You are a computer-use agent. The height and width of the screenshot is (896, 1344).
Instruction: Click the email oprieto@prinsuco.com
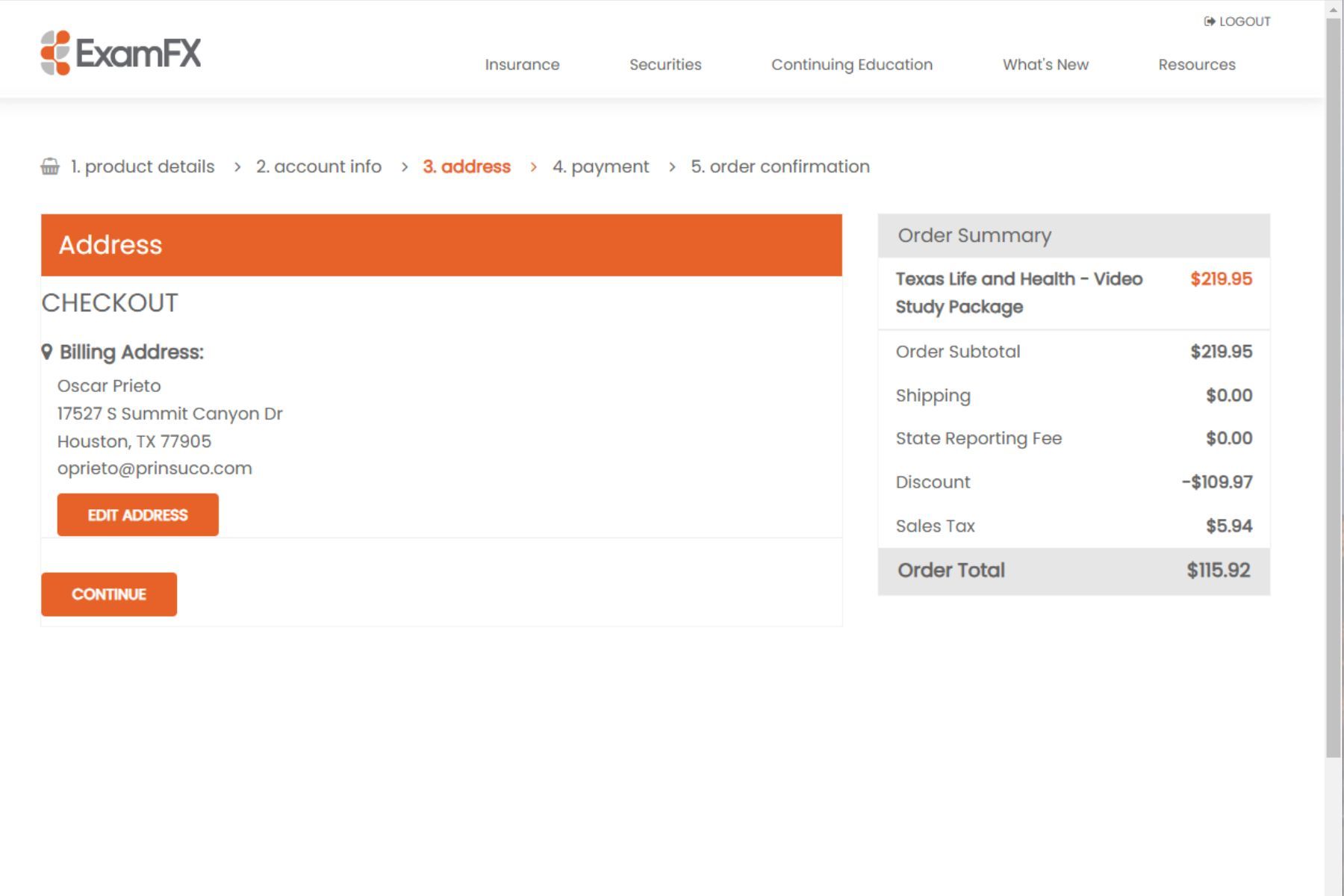(x=155, y=469)
